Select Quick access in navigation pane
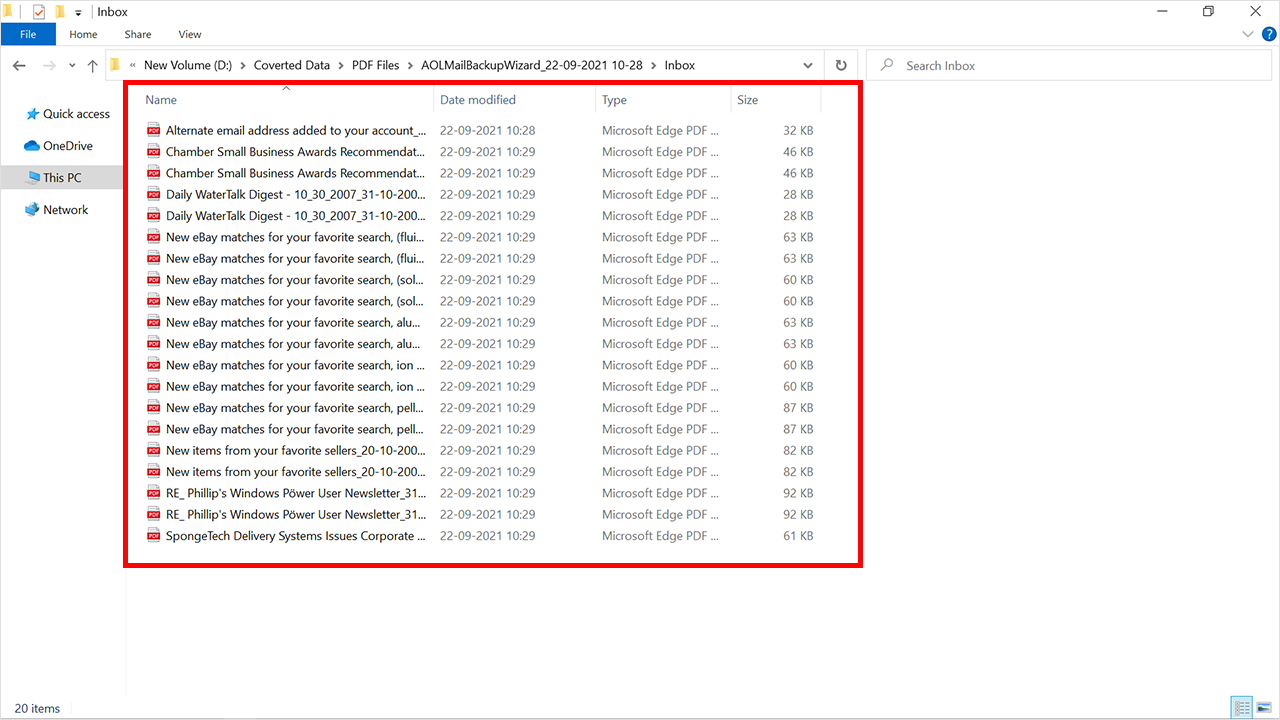This screenshot has height=720, width=1280. (67, 114)
